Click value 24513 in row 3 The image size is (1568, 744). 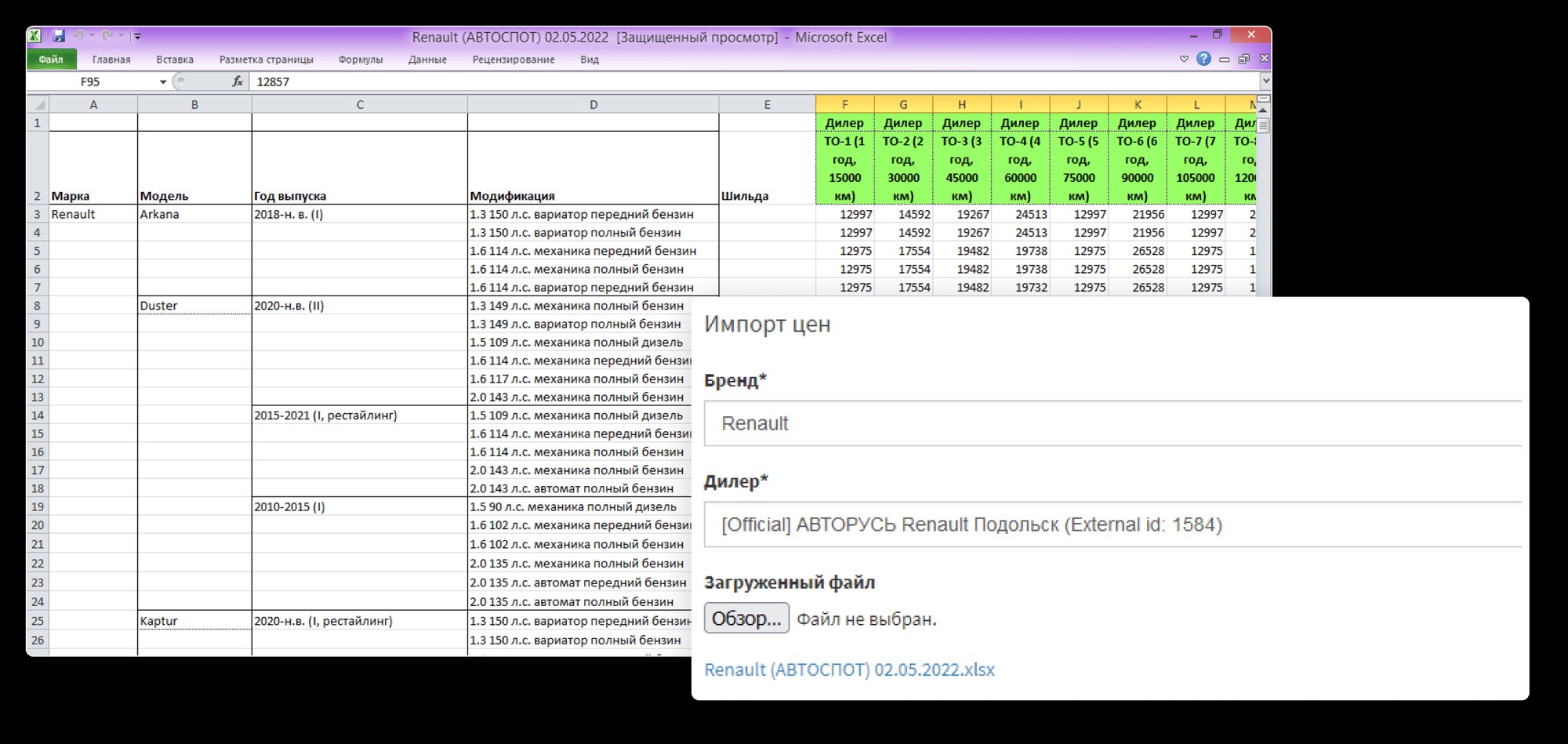pos(1020,214)
